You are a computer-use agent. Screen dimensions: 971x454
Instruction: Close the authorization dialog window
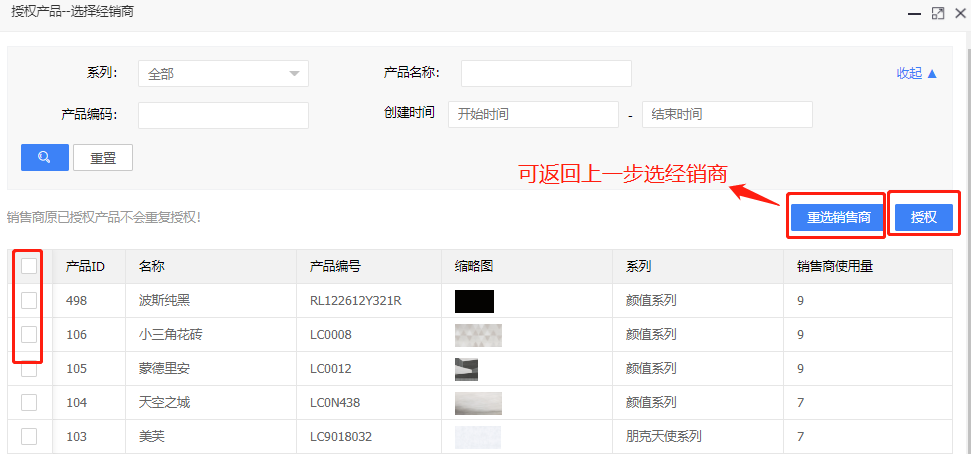pyautogui.click(x=959, y=13)
